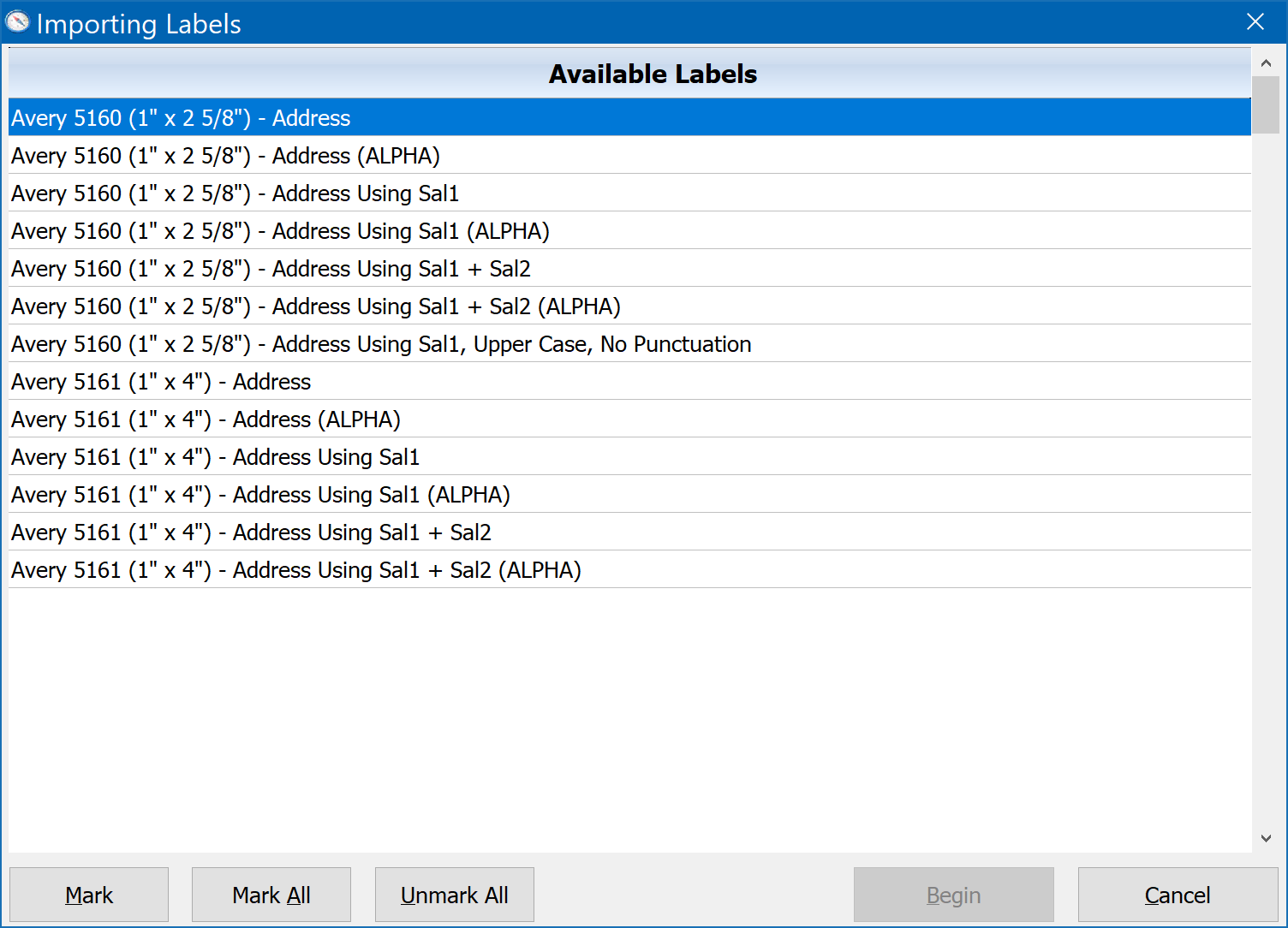Select row "Avery 5160 (1" x 2 5/8") - Address"

[630, 117]
